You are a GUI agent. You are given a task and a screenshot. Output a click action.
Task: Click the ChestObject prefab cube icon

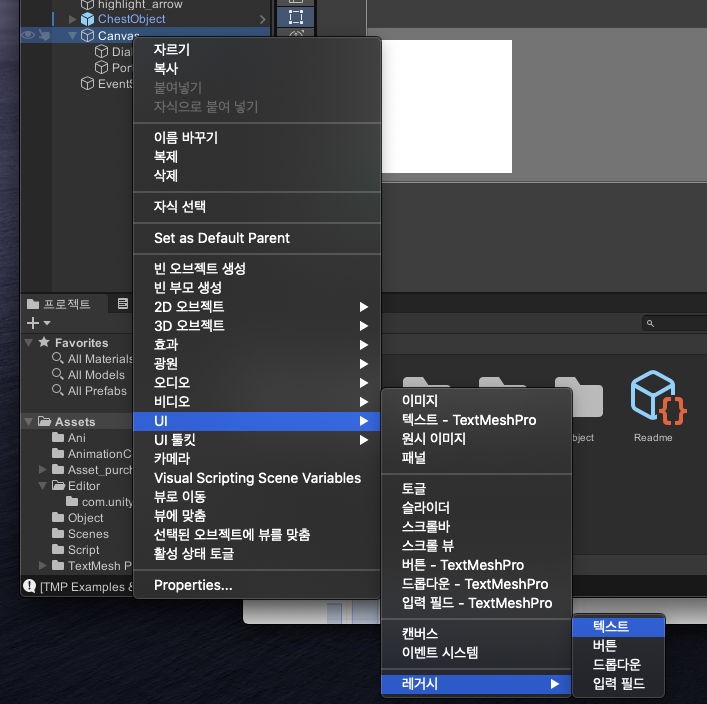click(x=87, y=19)
